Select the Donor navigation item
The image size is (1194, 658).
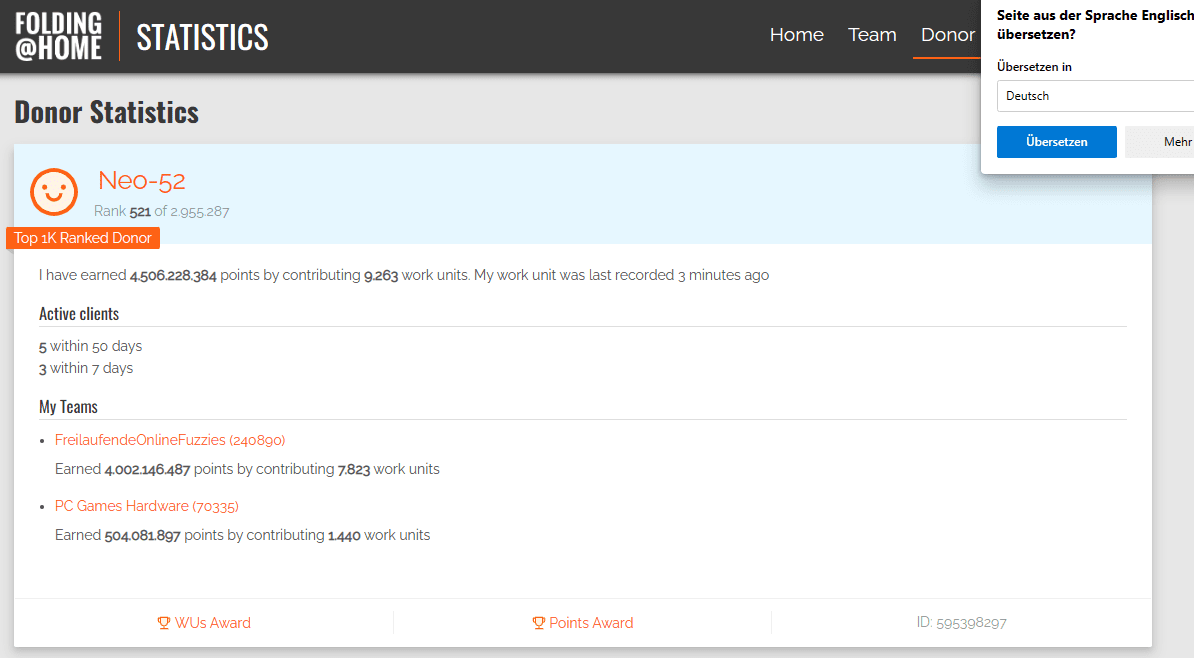[947, 35]
